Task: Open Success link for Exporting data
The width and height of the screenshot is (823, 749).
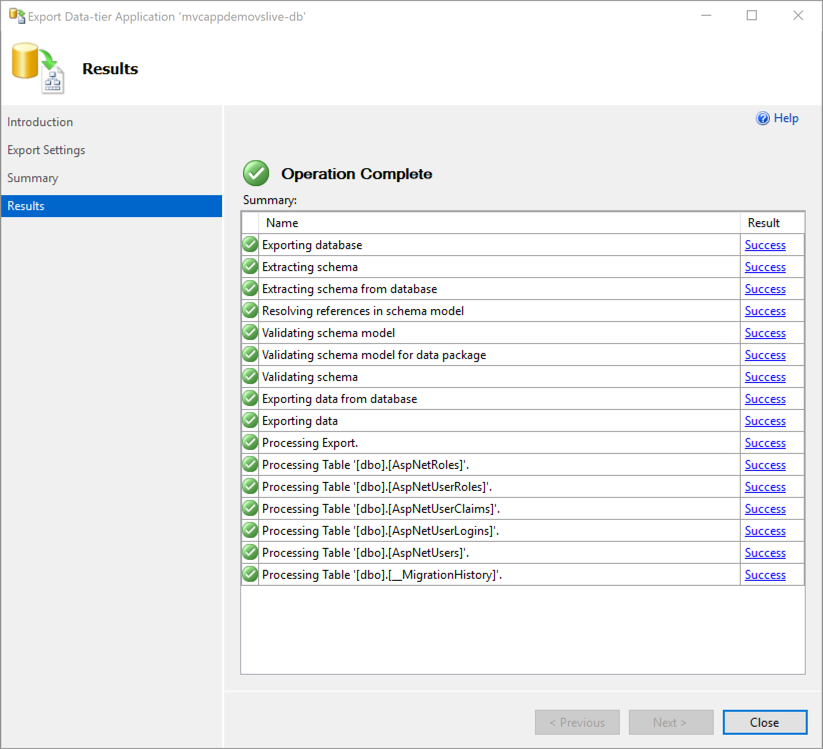Action: [765, 421]
